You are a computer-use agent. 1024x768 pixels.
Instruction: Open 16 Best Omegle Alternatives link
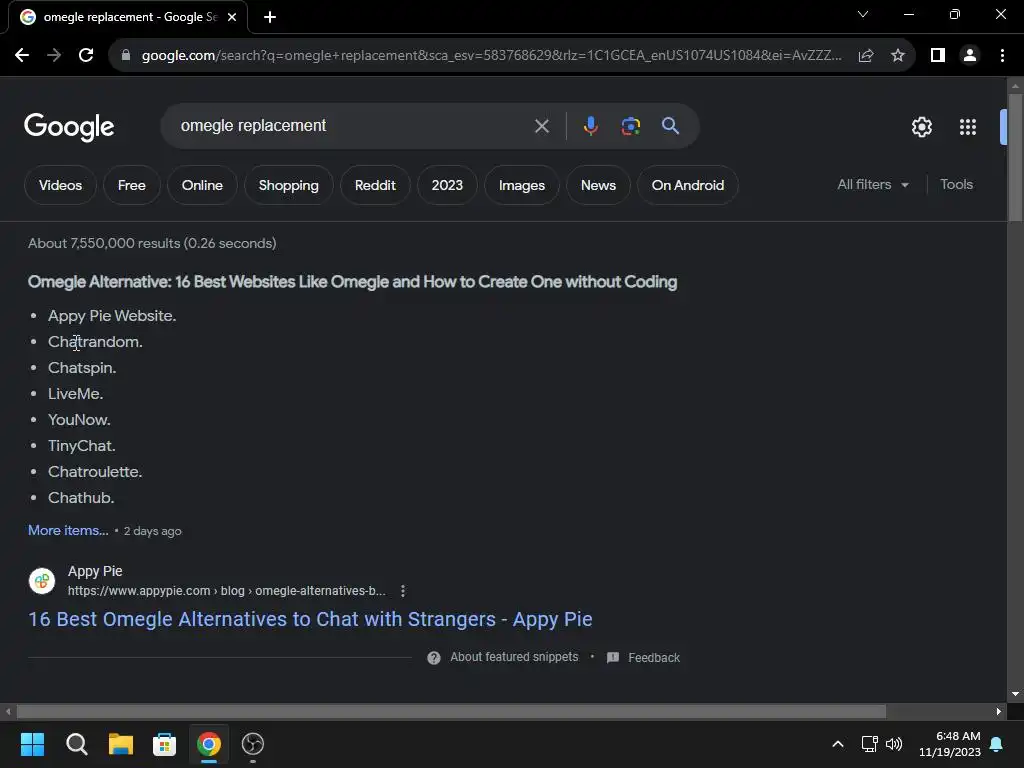(x=310, y=619)
